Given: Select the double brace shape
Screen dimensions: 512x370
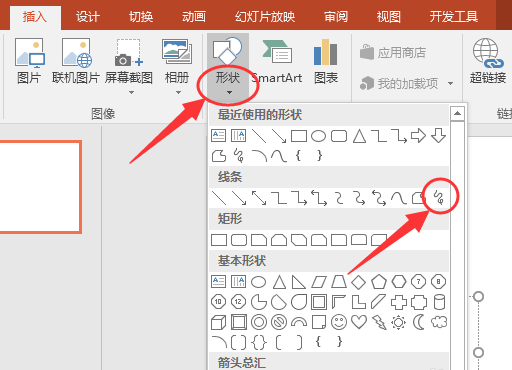Looking at the screenshot, I should click(x=259, y=342).
